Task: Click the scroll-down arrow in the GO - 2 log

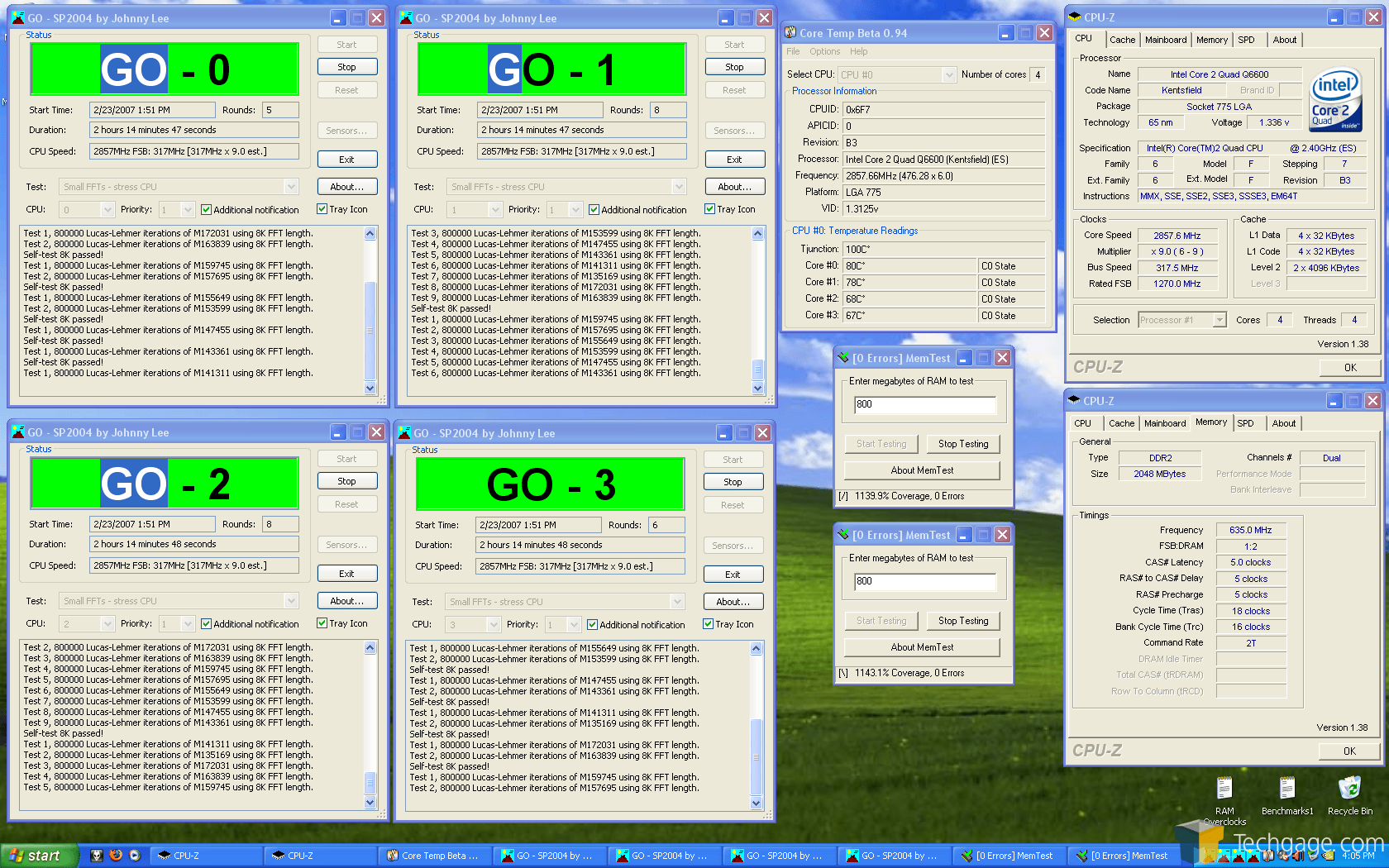Action: [x=370, y=802]
